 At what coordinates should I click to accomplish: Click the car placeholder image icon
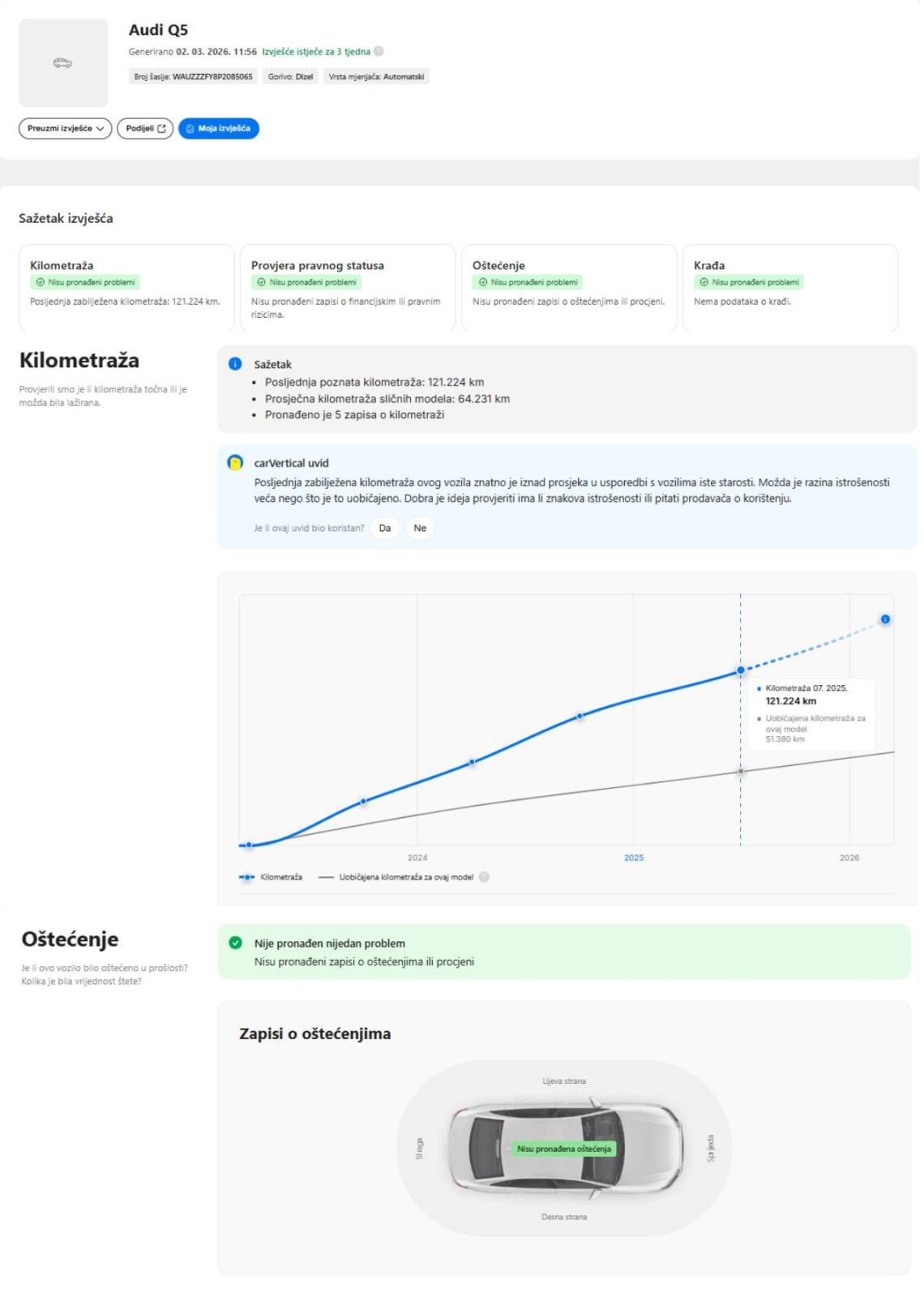pos(62,63)
